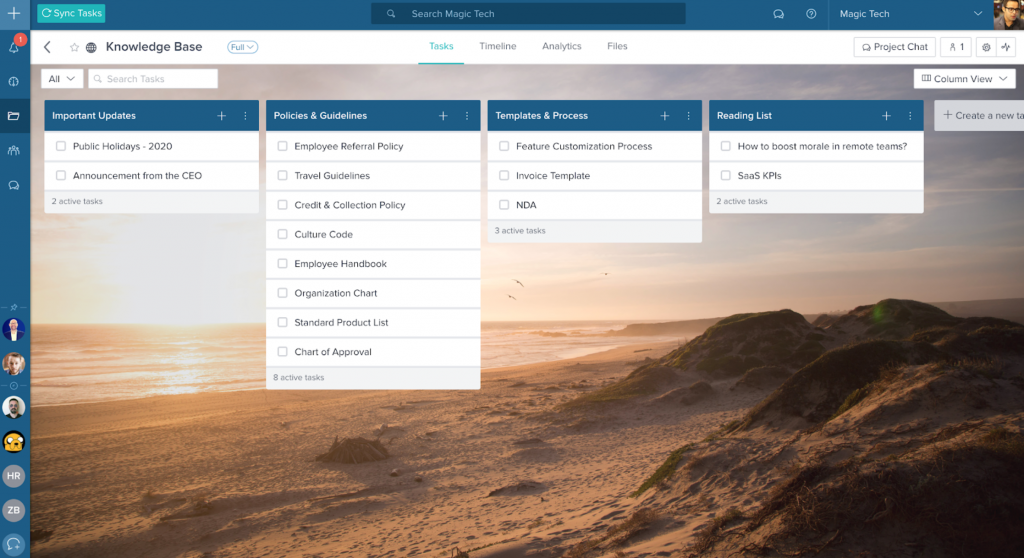Check NDA task checkbox

coord(504,205)
